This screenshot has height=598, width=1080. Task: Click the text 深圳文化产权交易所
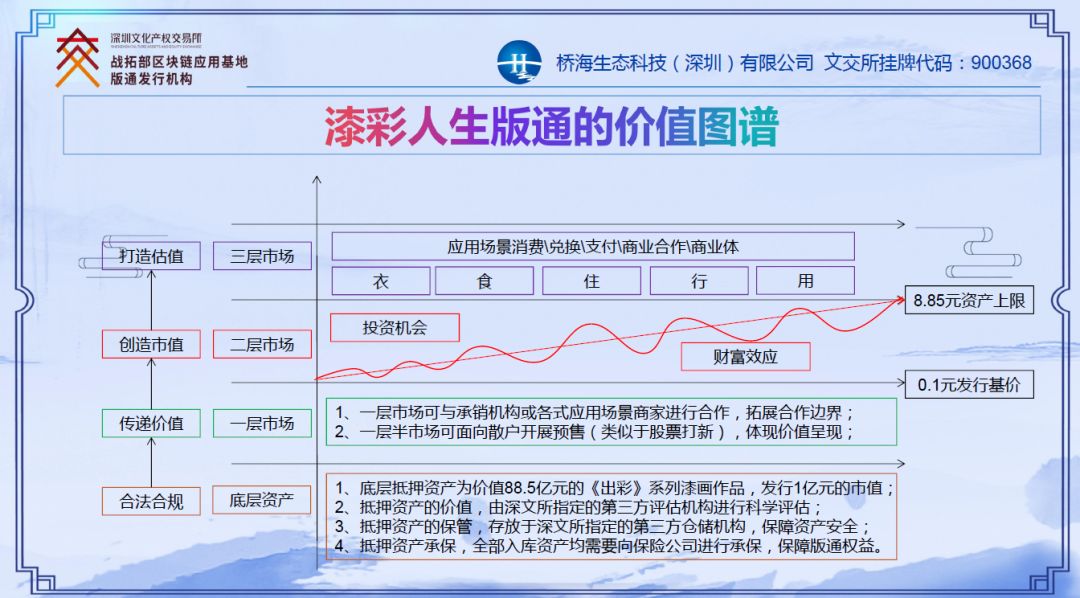tap(156, 38)
